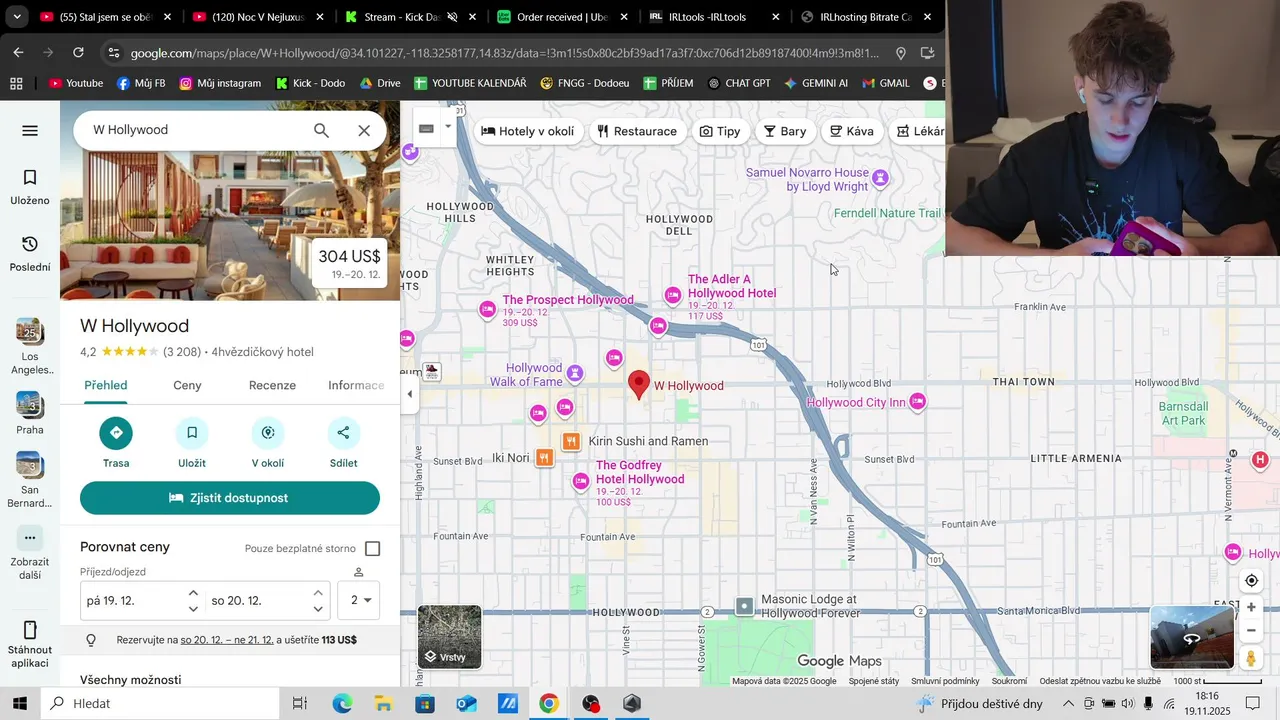Switch to the Recenze tab
Viewport: 1280px width, 720px height.
pyautogui.click(x=272, y=386)
